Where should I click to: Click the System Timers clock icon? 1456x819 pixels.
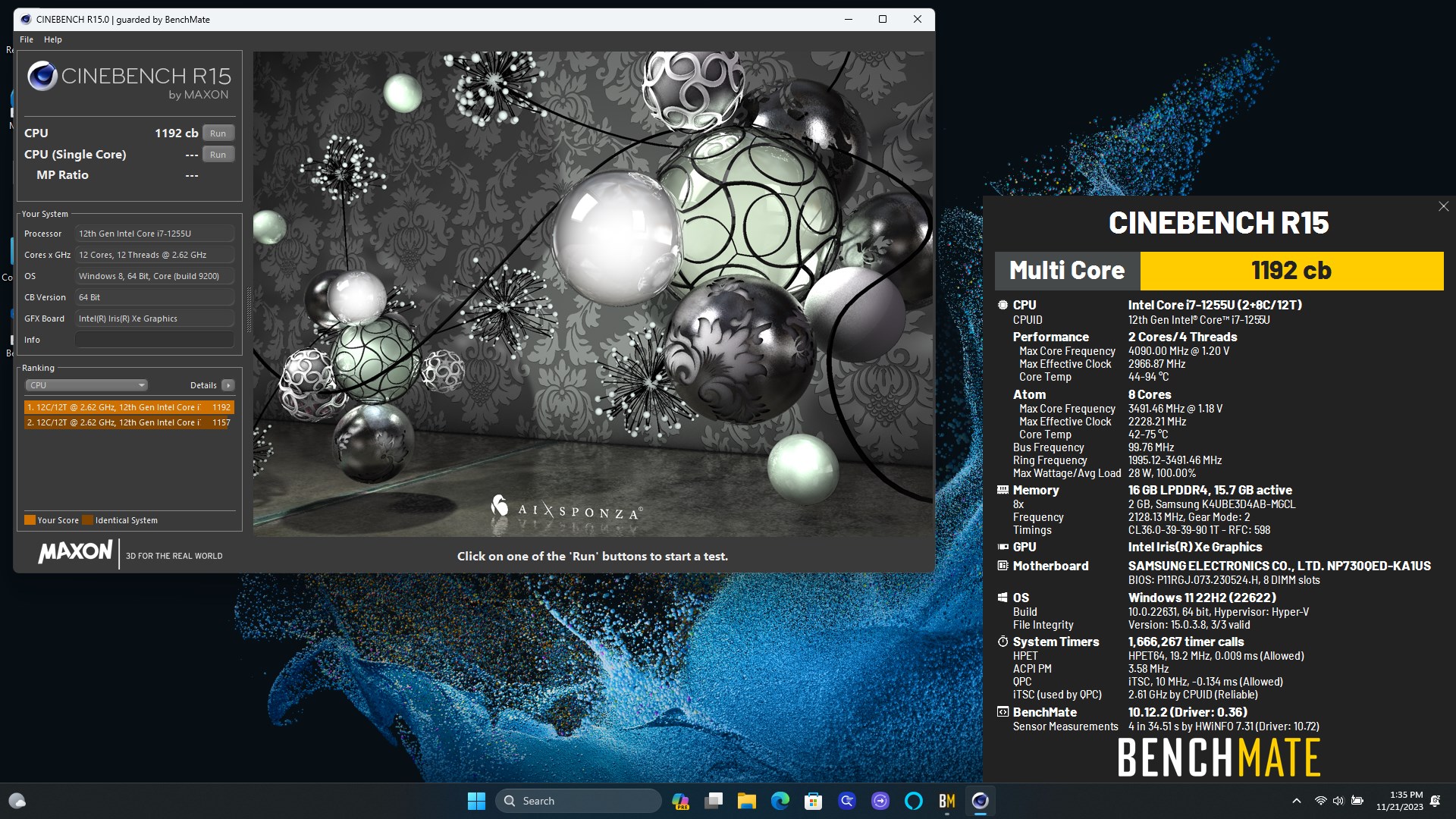pyautogui.click(x=1003, y=642)
